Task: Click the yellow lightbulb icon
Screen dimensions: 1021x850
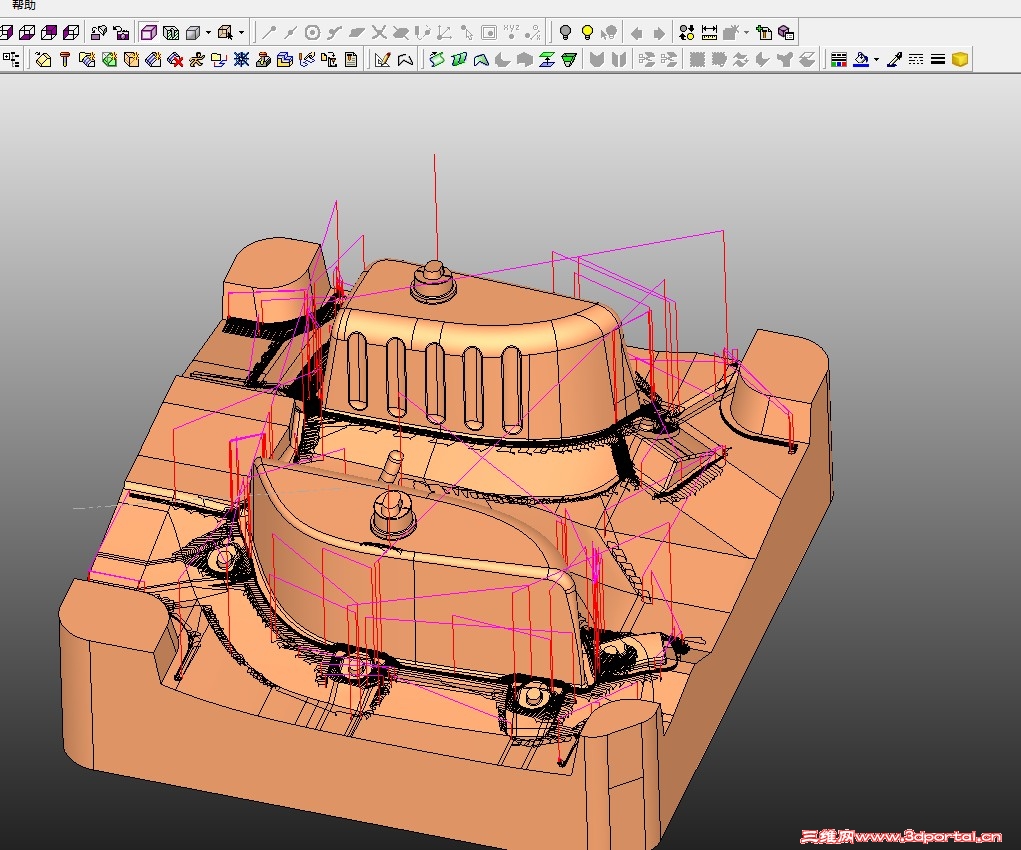Action: pyautogui.click(x=587, y=32)
